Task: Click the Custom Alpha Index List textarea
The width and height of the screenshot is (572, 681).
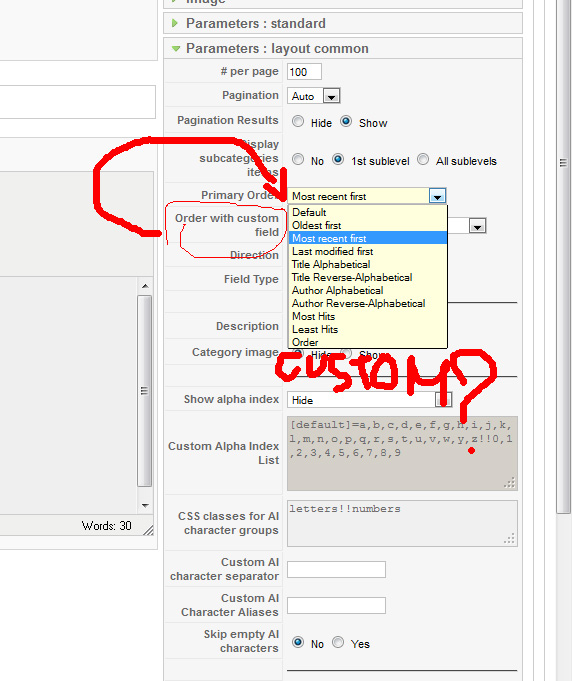Action: [x=402, y=453]
